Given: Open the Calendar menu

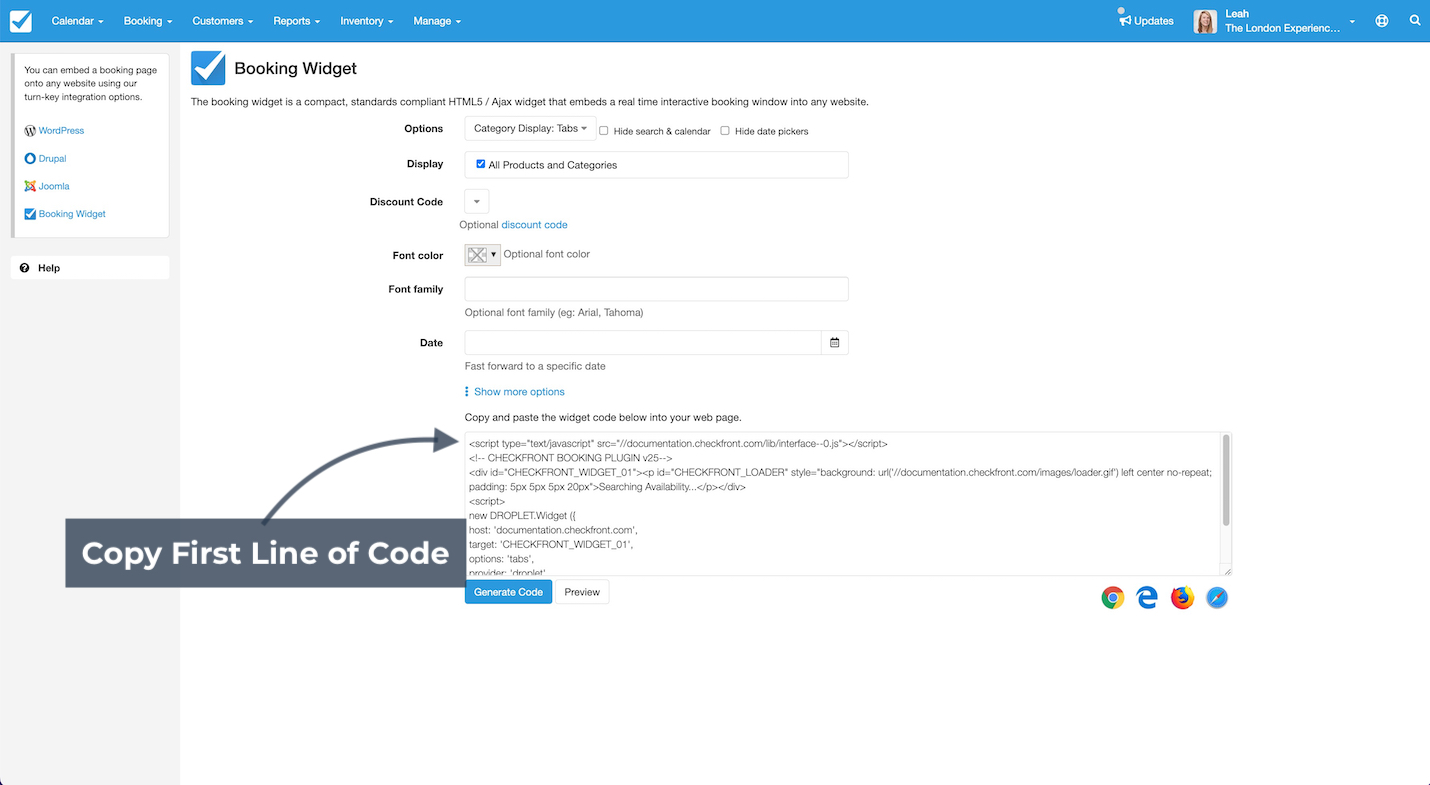Looking at the screenshot, I should click(x=78, y=21).
